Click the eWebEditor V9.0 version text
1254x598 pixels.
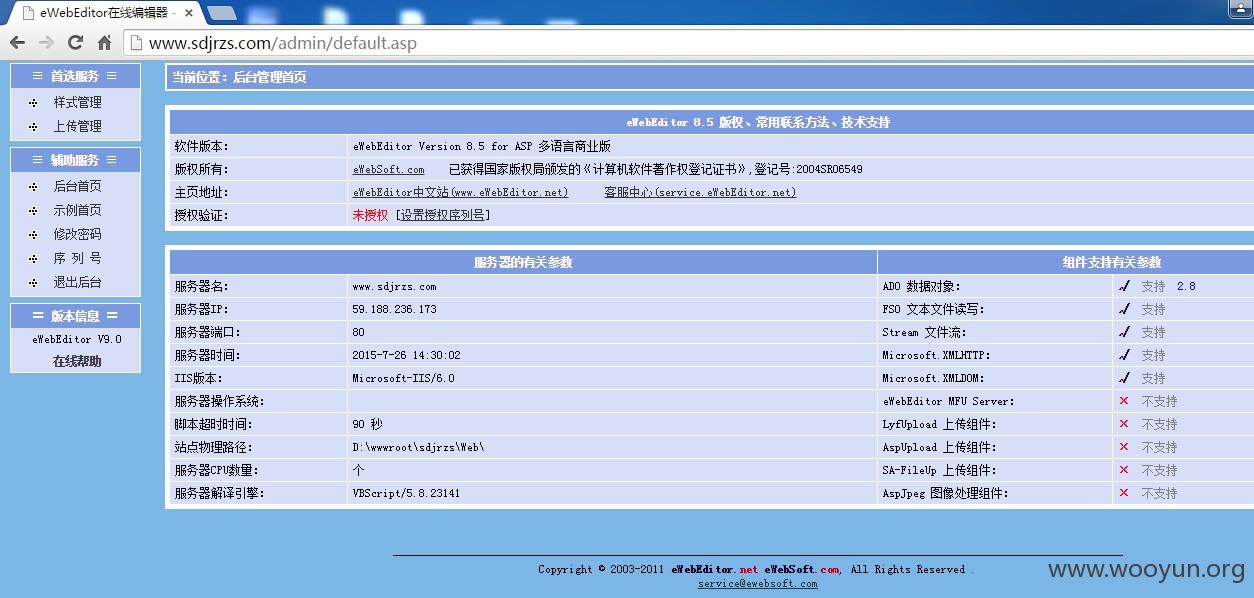(77, 339)
